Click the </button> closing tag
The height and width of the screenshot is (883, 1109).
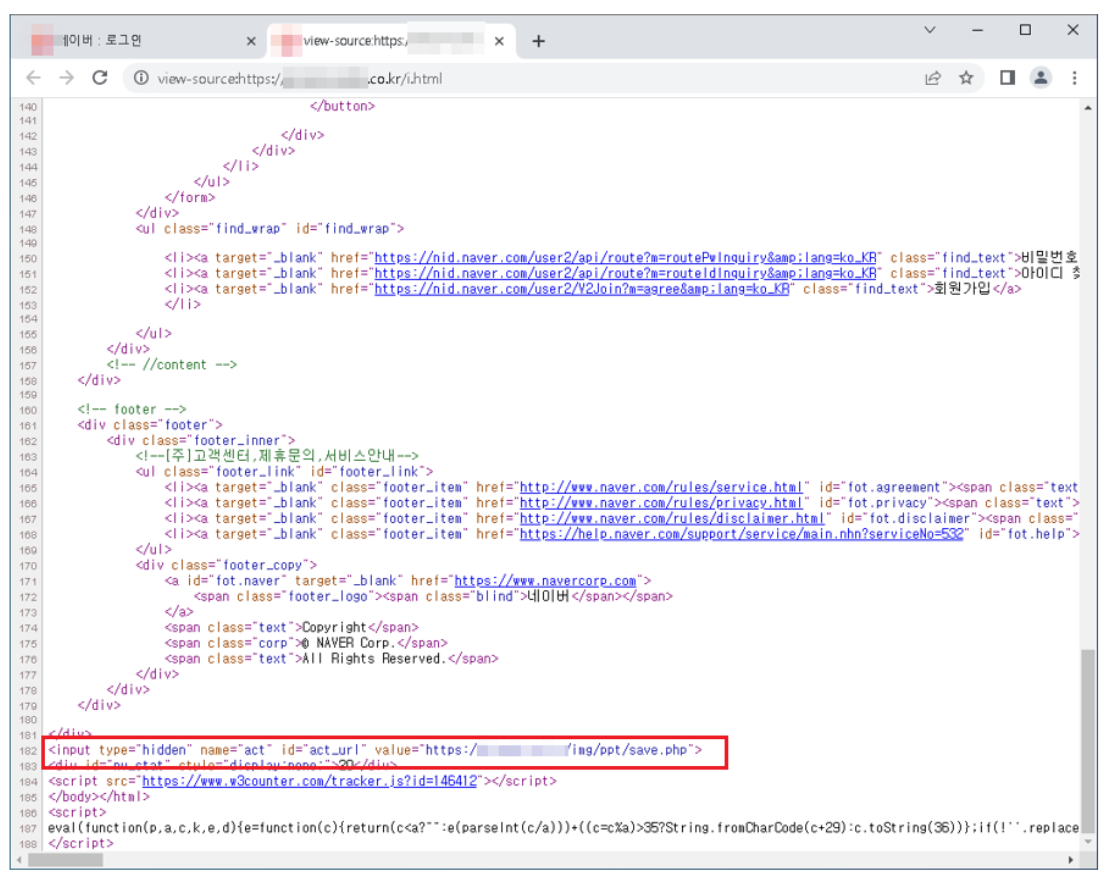pyautogui.click(x=342, y=106)
